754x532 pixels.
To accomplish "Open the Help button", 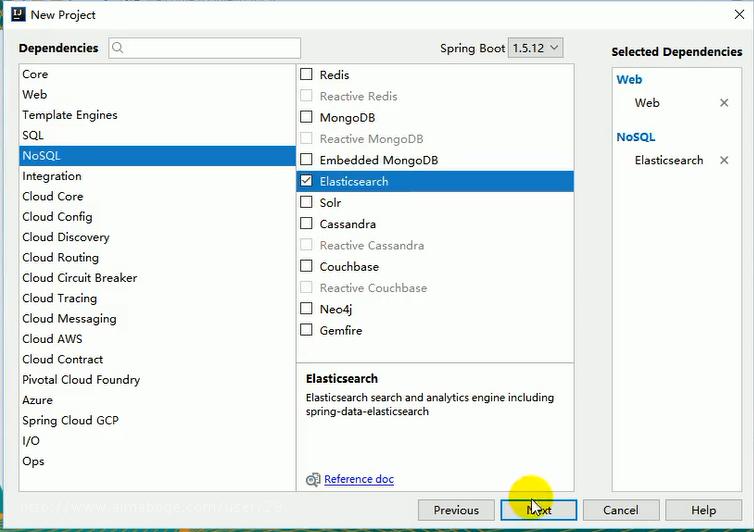I will point(704,510).
